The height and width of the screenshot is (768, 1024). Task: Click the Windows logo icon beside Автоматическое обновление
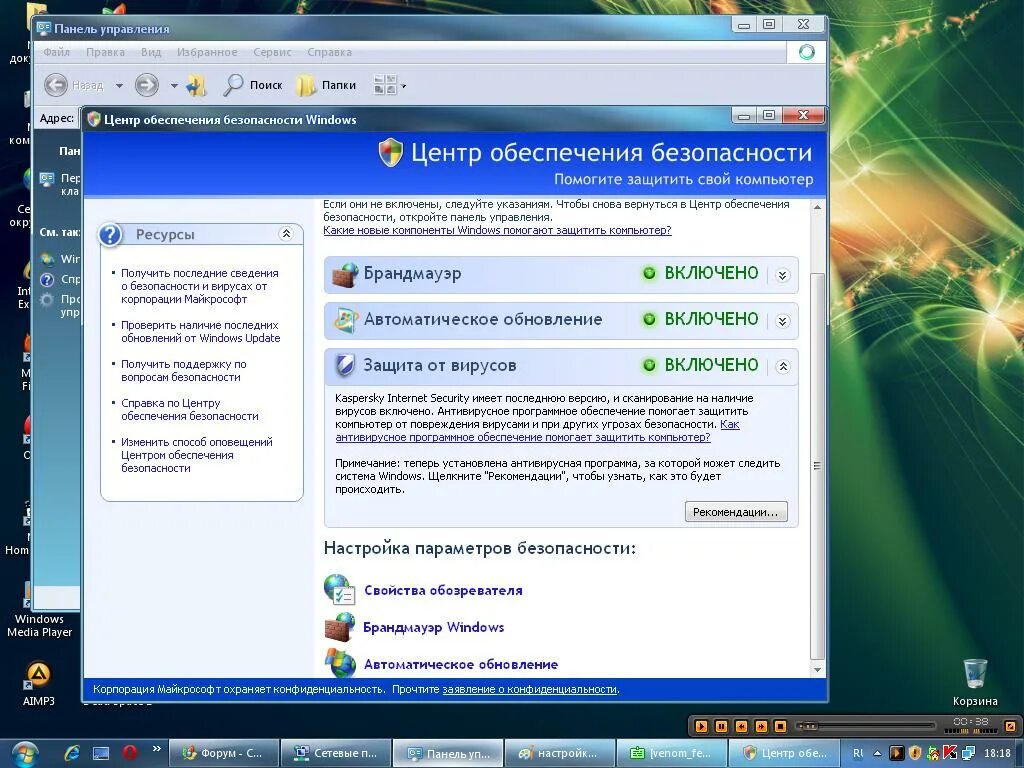click(x=340, y=663)
